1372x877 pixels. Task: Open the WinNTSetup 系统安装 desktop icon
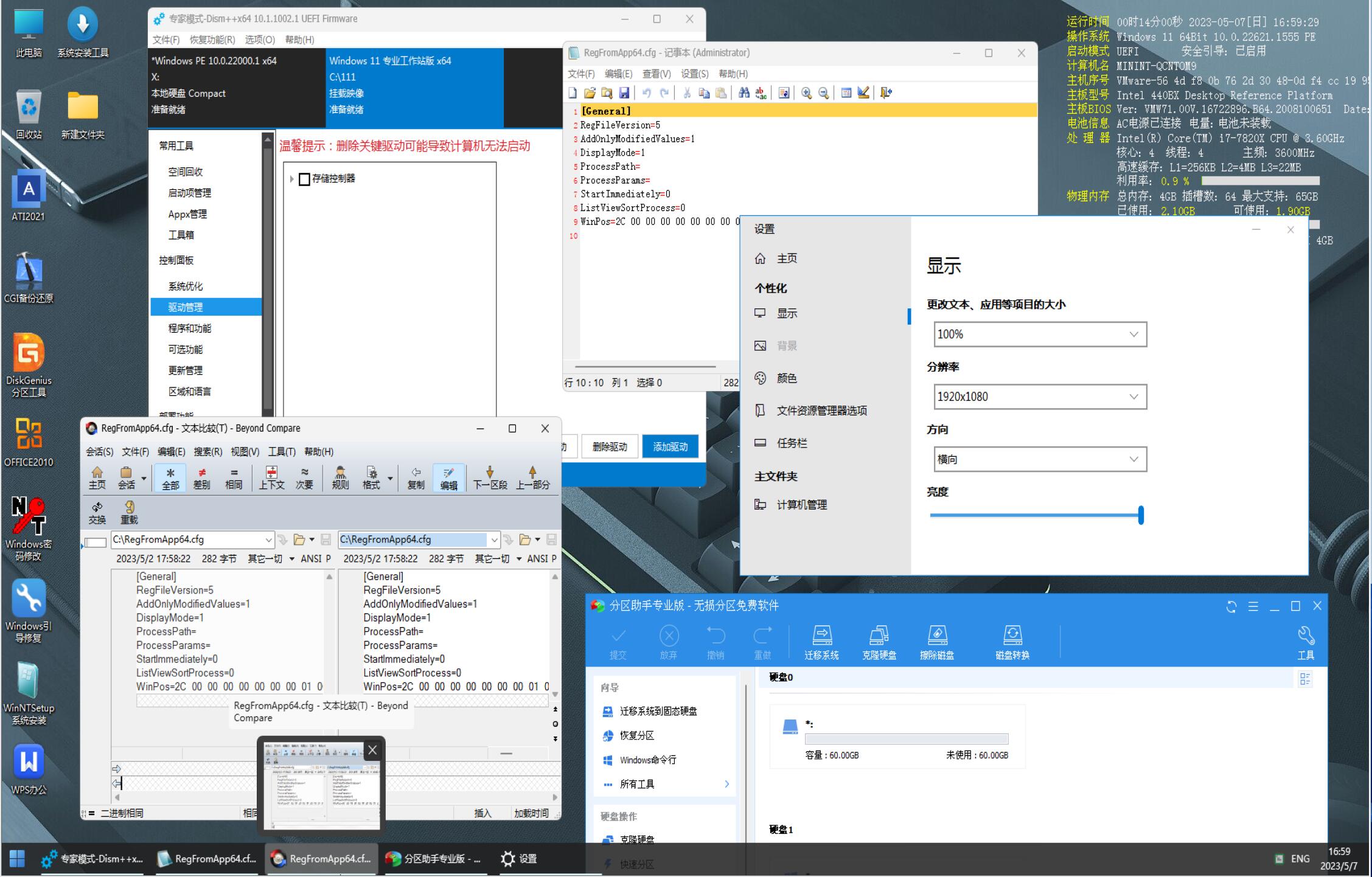tap(29, 693)
